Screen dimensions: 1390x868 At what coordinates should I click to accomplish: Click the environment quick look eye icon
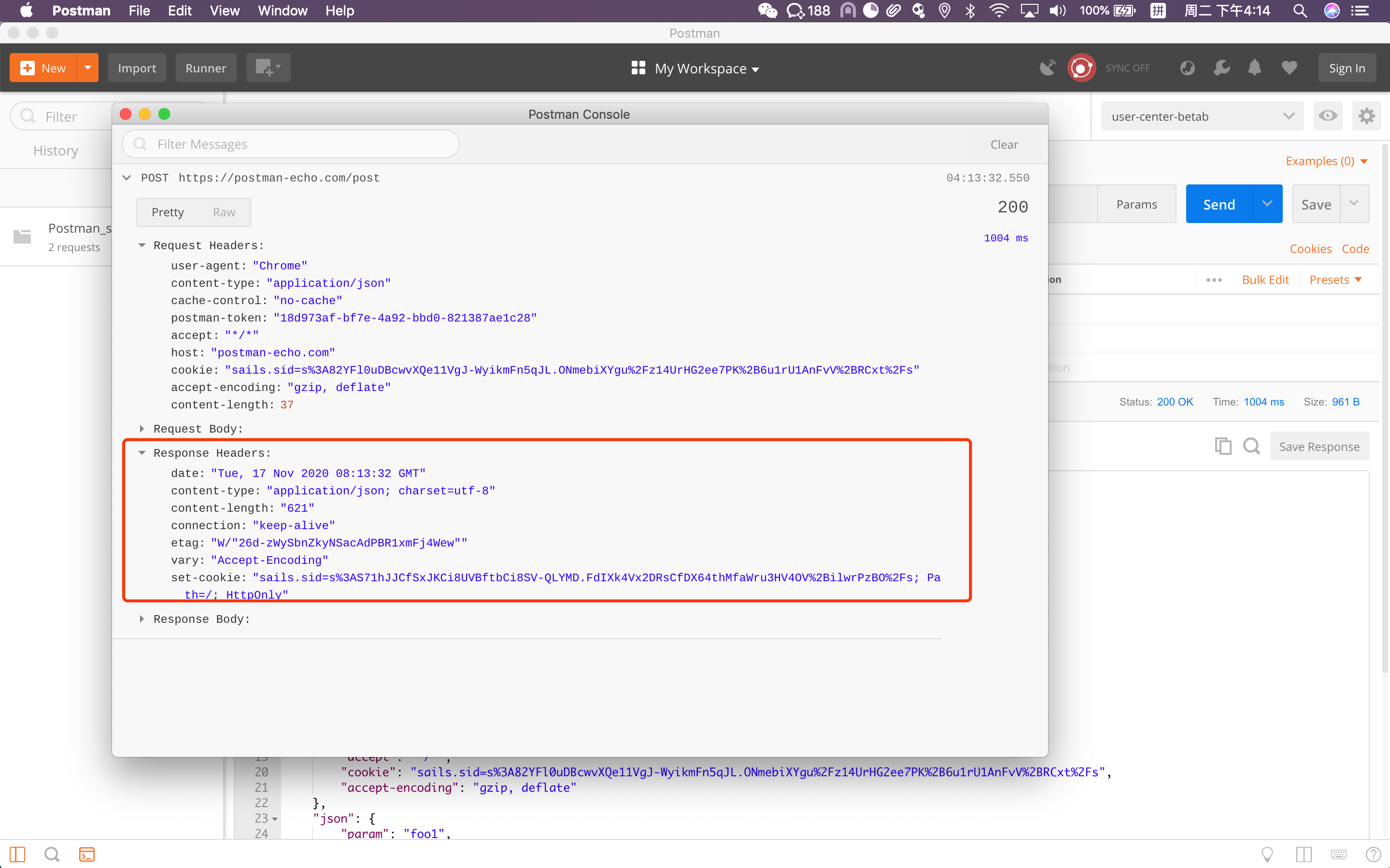click(1328, 116)
